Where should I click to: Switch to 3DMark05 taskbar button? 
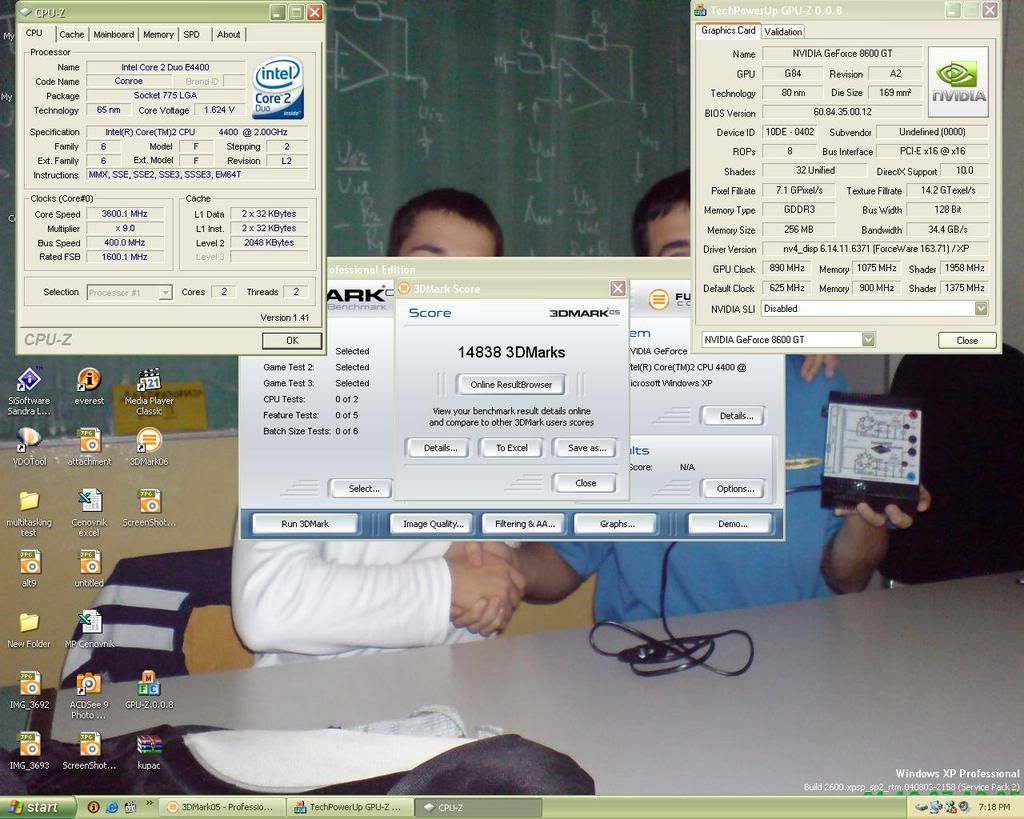pyautogui.click(x=221, y=807)
